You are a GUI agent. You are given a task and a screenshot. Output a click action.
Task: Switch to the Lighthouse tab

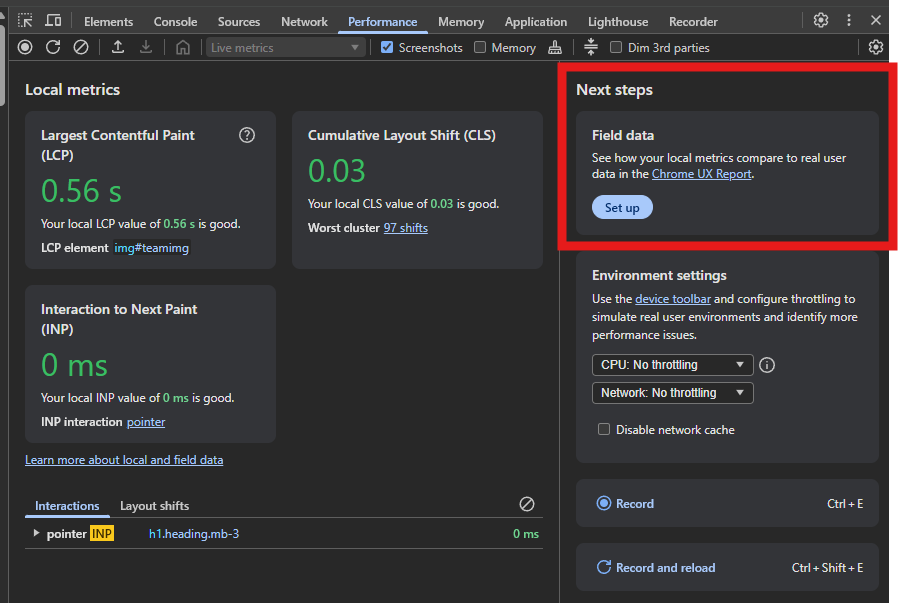[616, 21]
